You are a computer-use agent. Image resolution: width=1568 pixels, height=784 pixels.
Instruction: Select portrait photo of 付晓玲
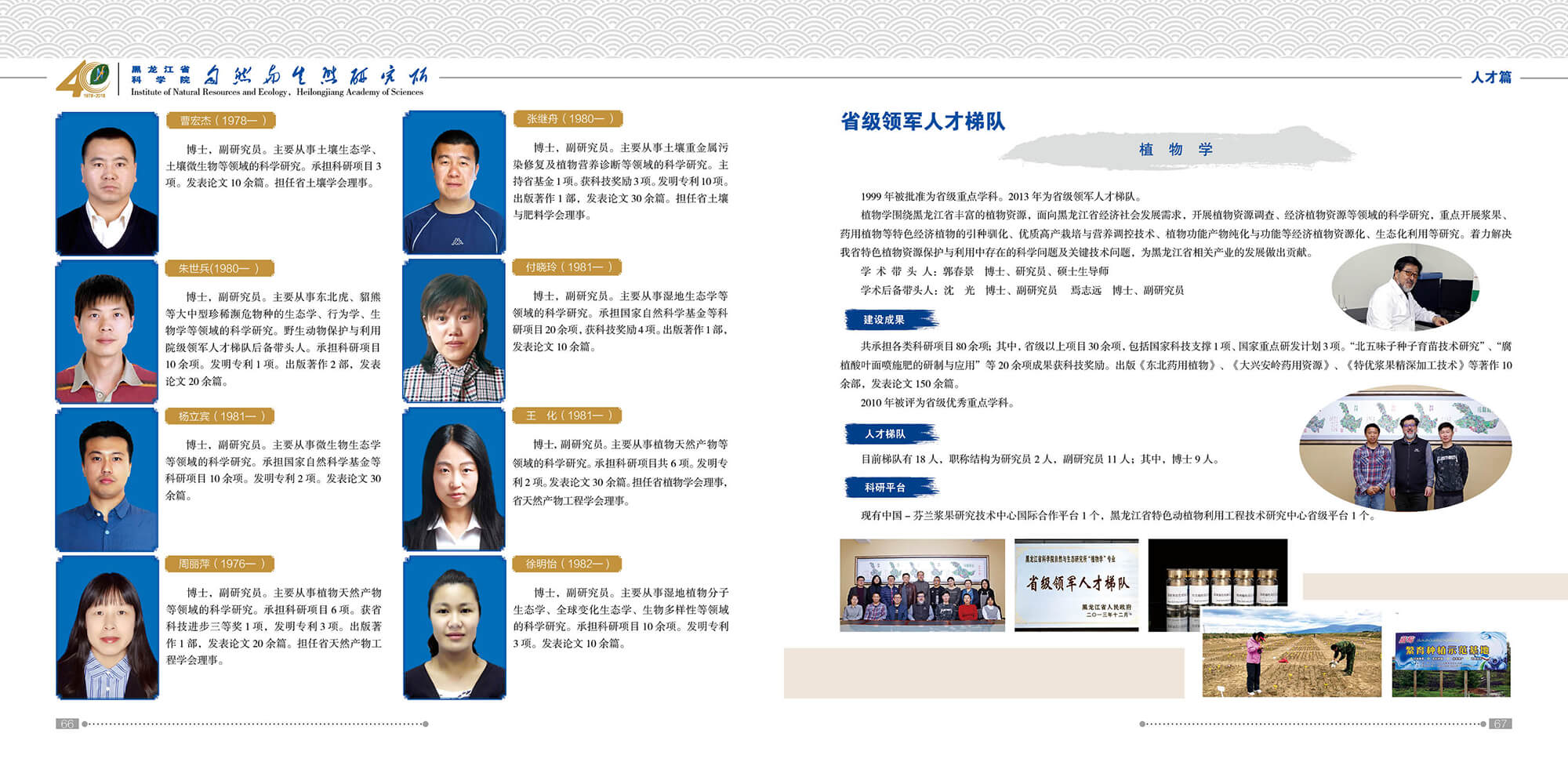point(454,331)
